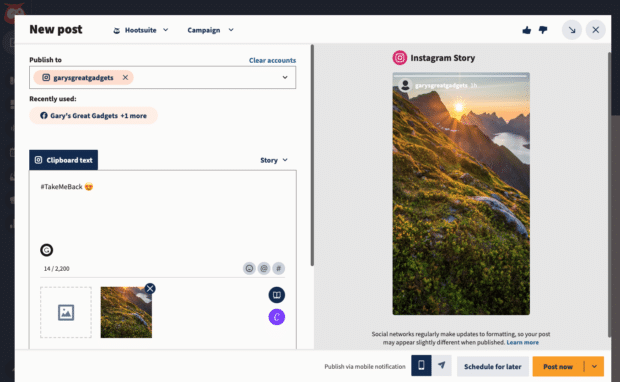Select the uploaded mountain image thumbnail
The width and height of the screenshot is (620, 382).
(126, 312)
